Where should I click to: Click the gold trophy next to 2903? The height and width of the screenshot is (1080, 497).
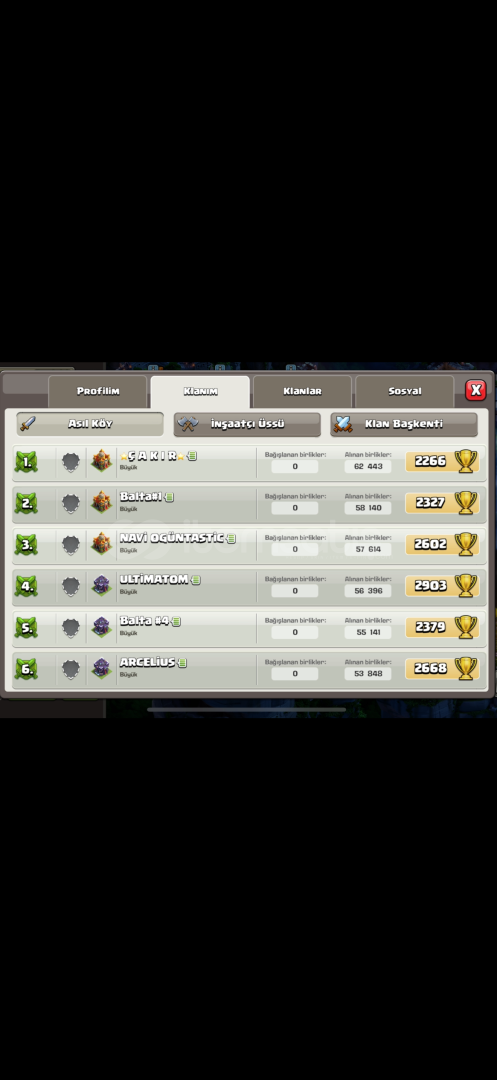pos(465,585)
